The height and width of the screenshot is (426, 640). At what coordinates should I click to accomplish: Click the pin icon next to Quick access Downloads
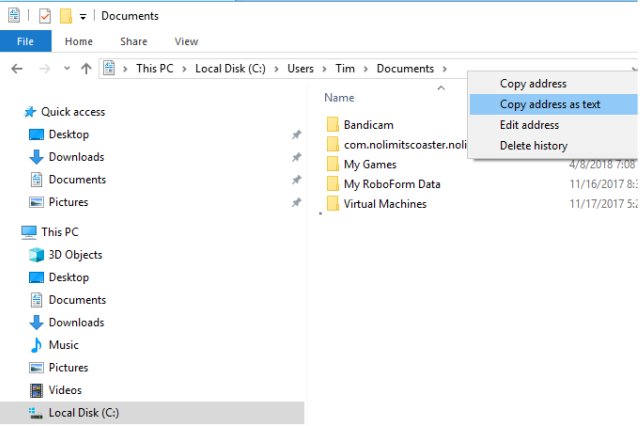click(296, 157)
